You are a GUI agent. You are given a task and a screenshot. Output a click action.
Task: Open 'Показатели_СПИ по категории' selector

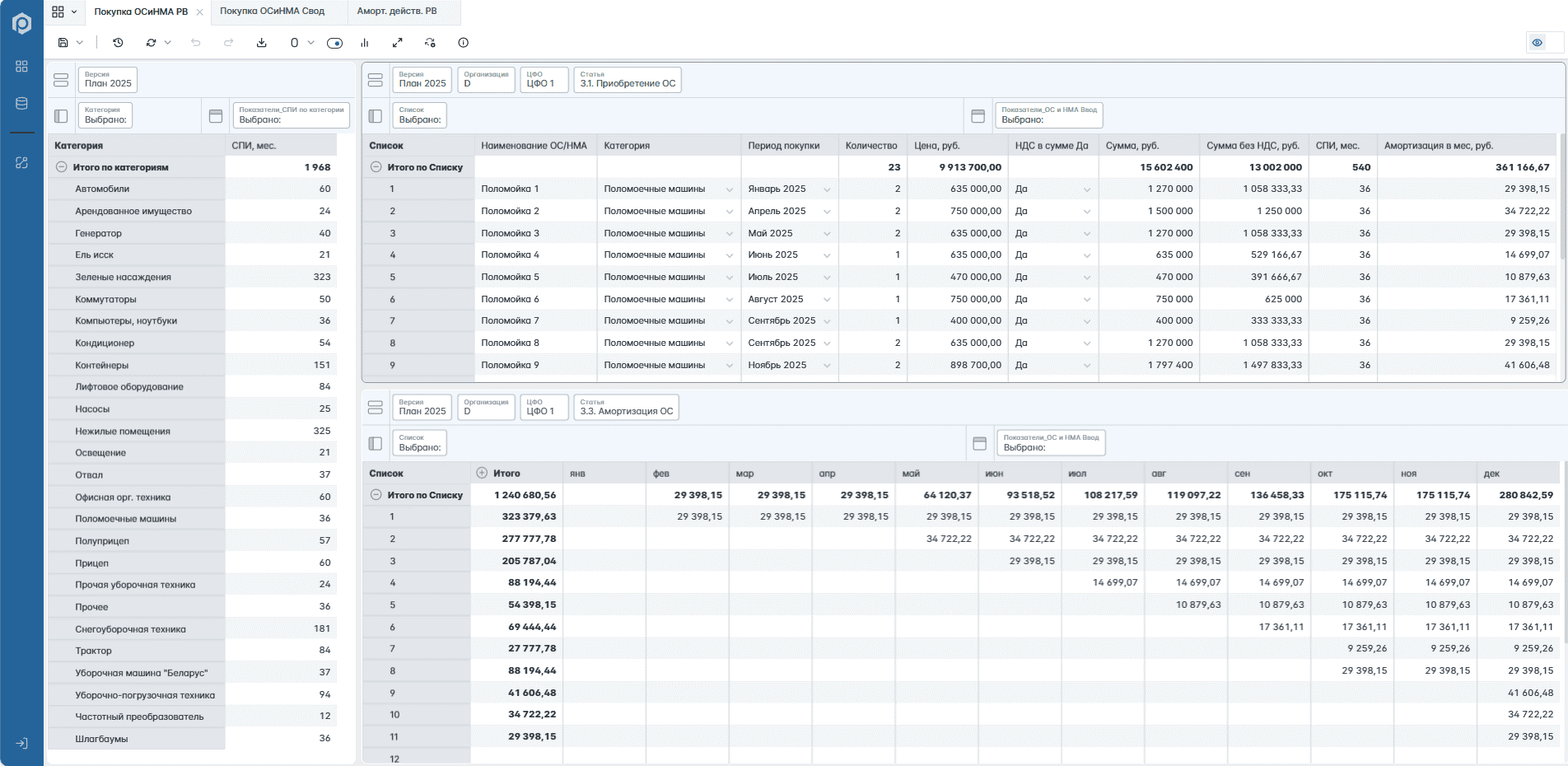coord(292,115)
